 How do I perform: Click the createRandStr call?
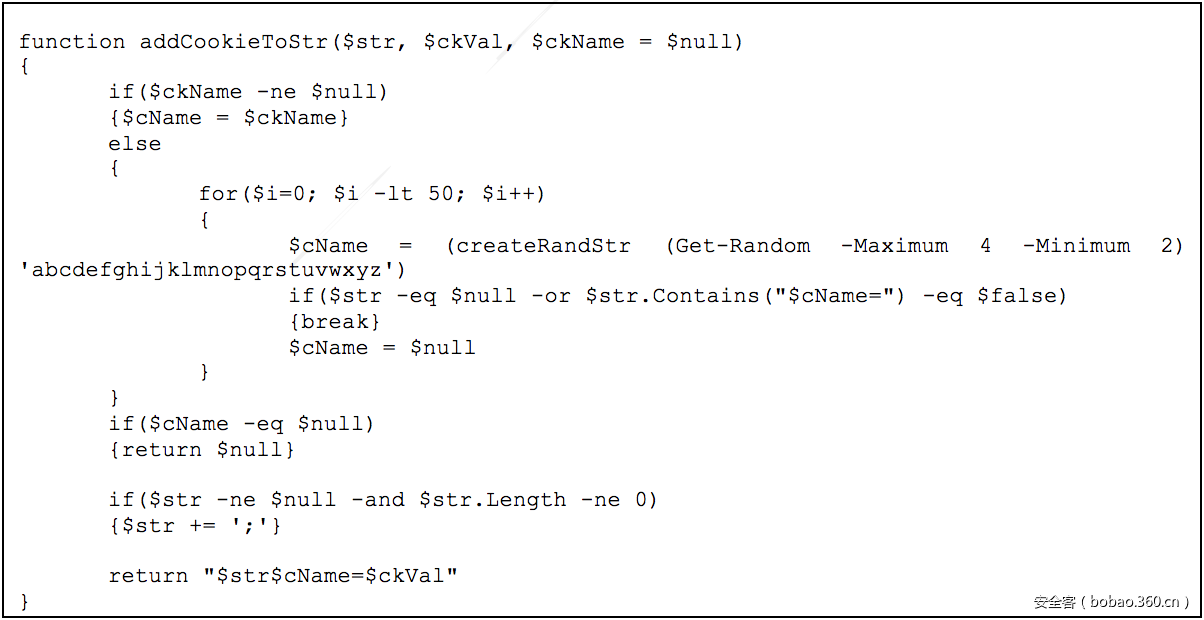pyautogui.click(x=544, y=246)
